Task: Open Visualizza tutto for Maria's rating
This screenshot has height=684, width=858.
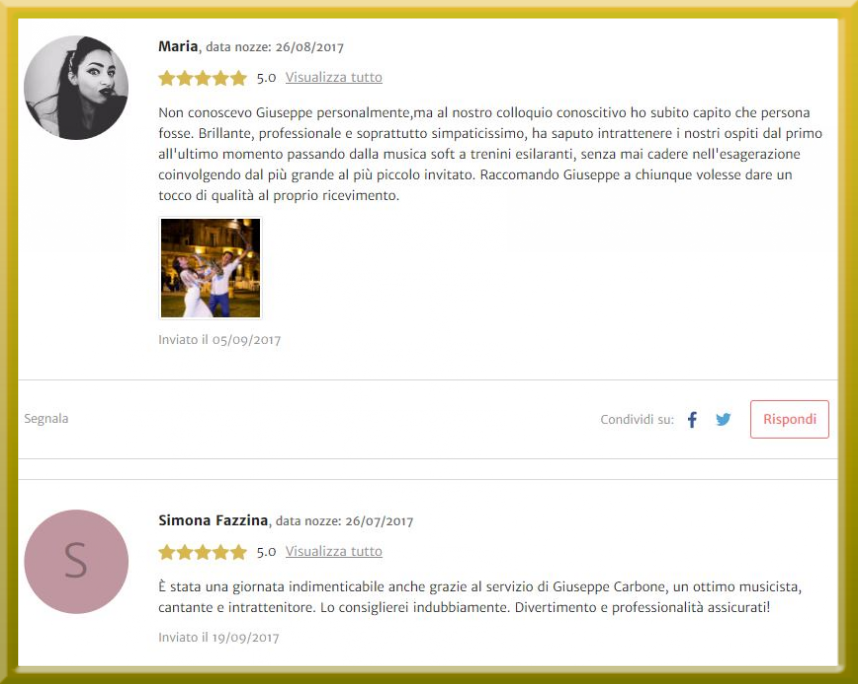Action: (x=334, y=77)
